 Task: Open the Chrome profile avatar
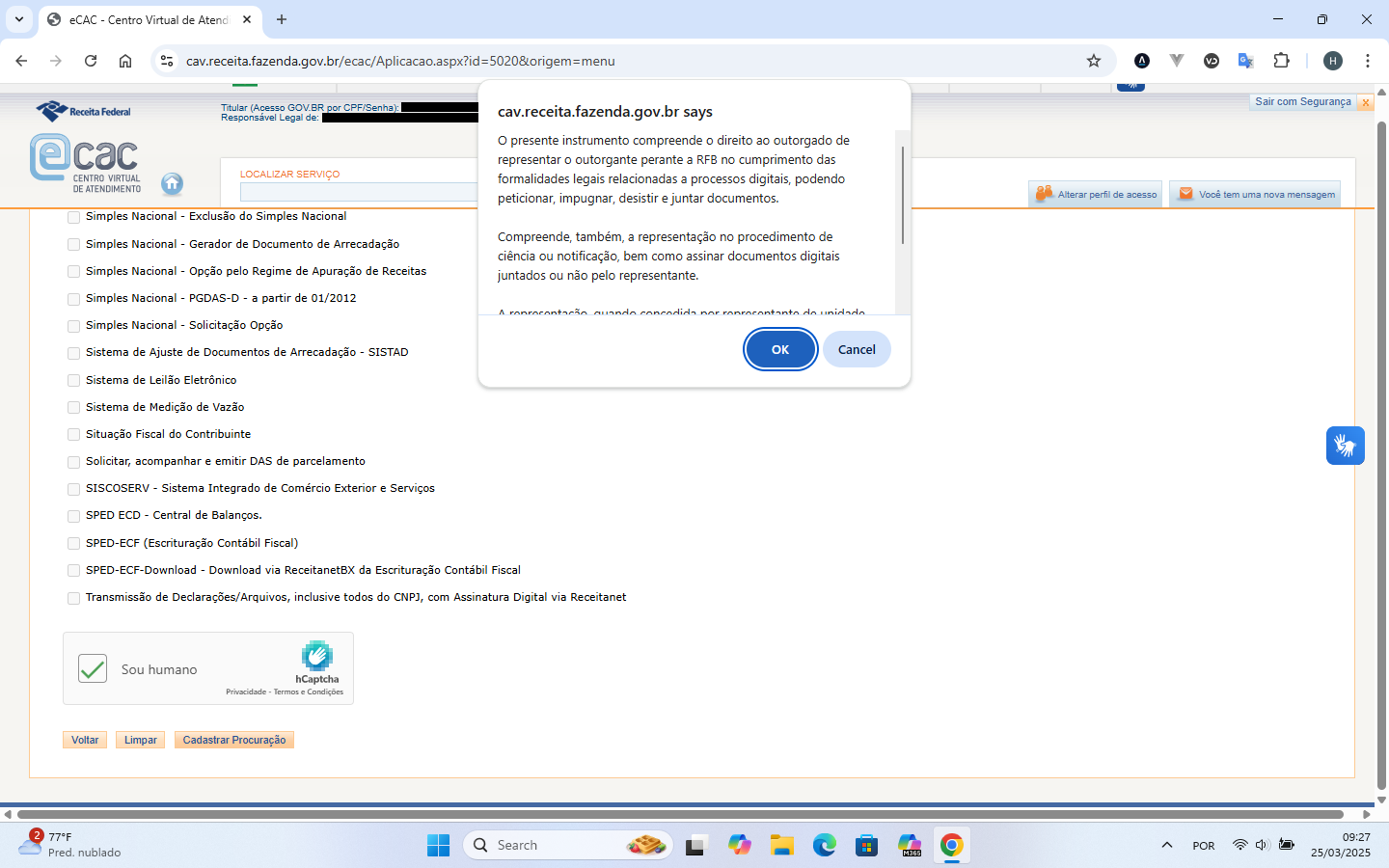(x=1333, y=61)
